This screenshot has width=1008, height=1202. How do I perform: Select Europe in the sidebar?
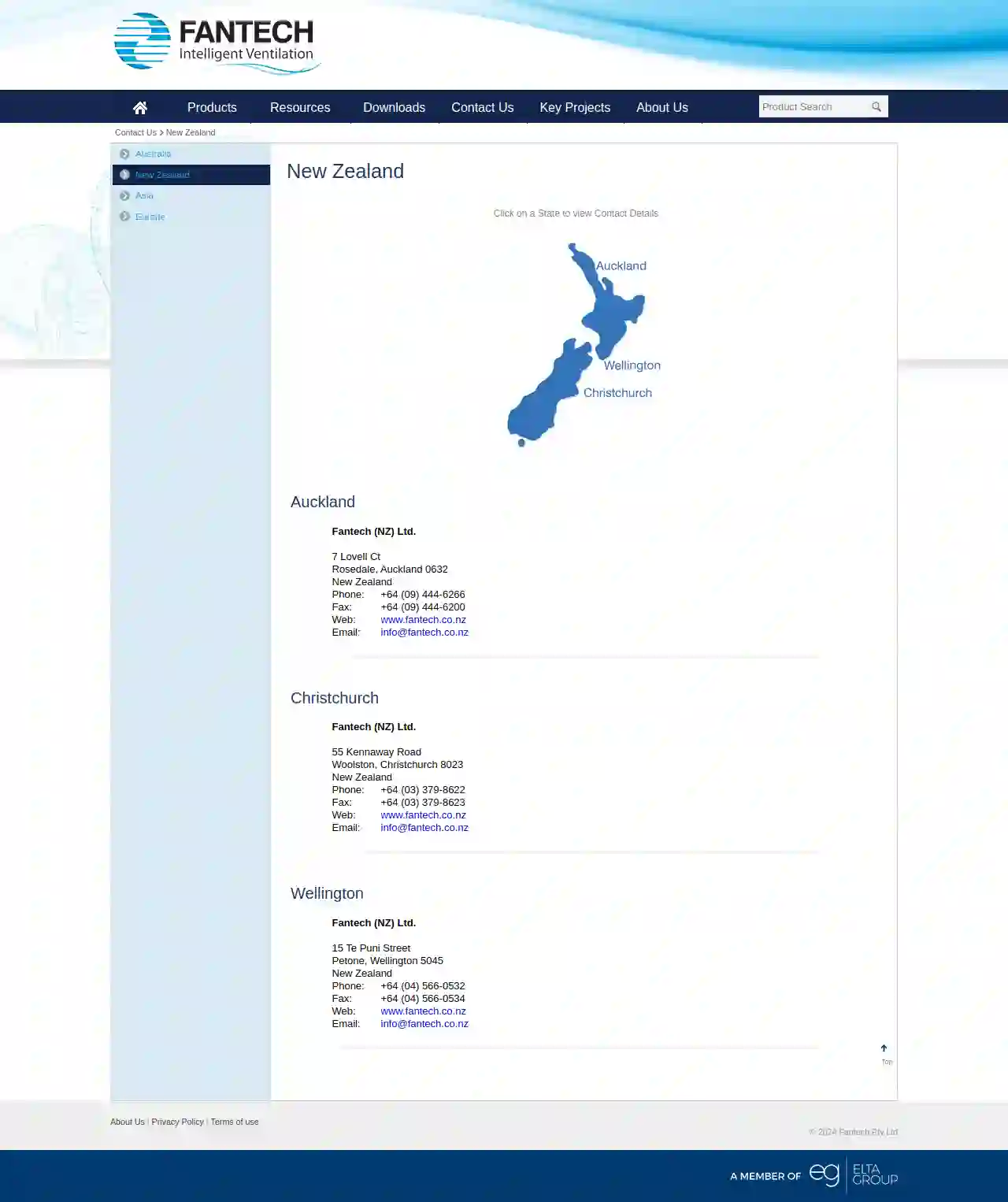[x=150, y=217]
